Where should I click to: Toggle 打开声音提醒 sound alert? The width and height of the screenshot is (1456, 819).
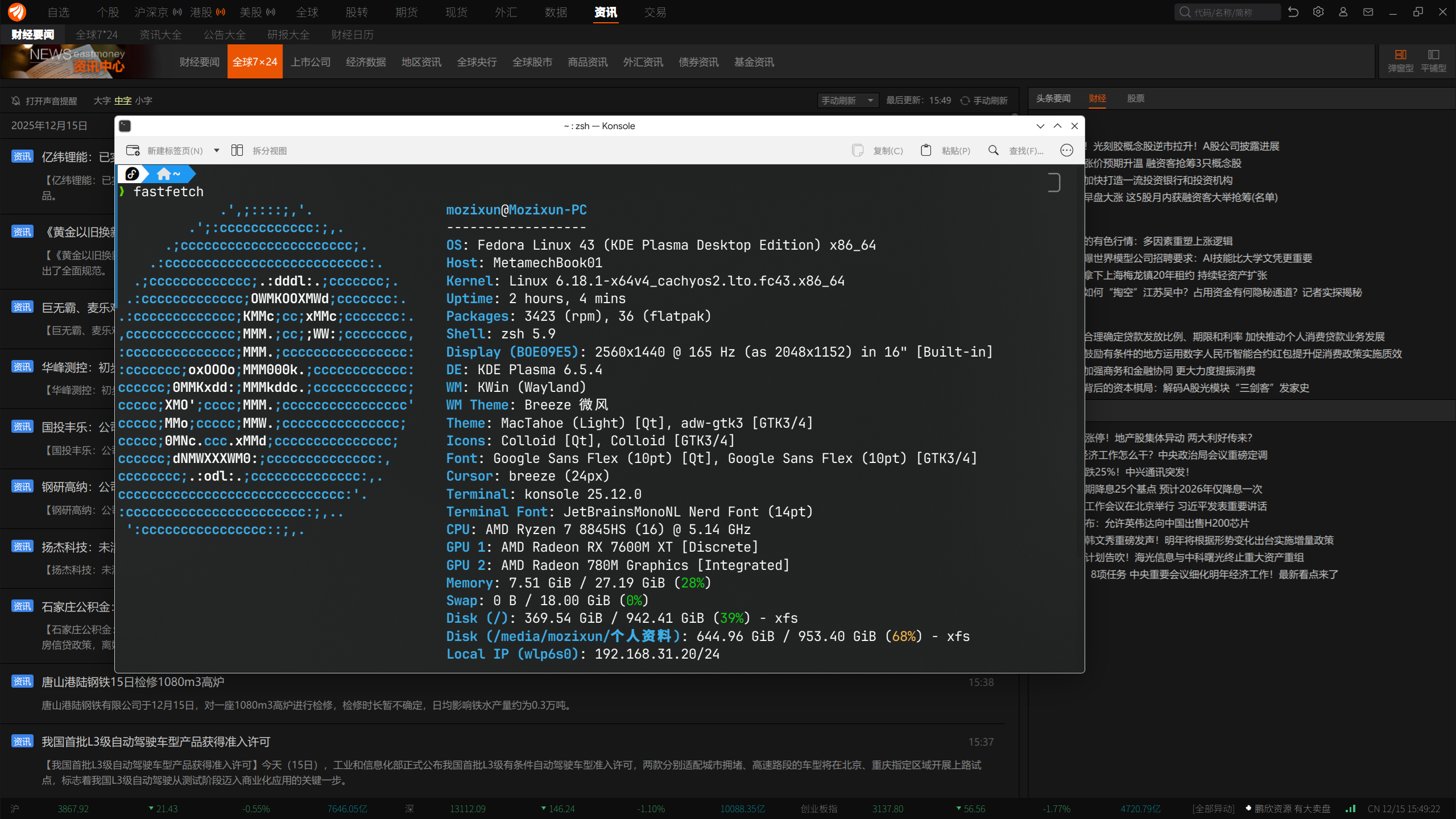44,101
